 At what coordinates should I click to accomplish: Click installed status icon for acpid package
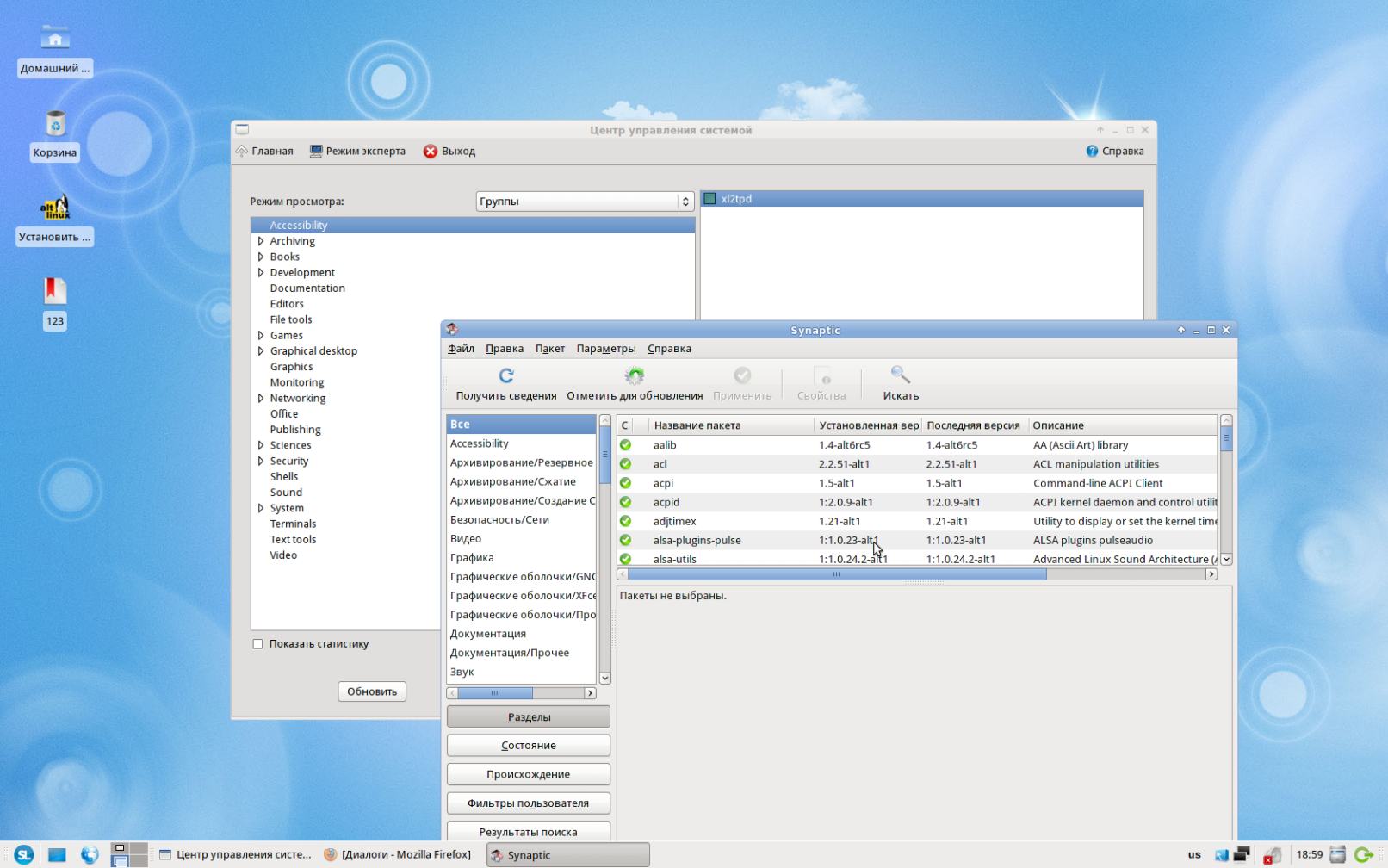[625, 502]
